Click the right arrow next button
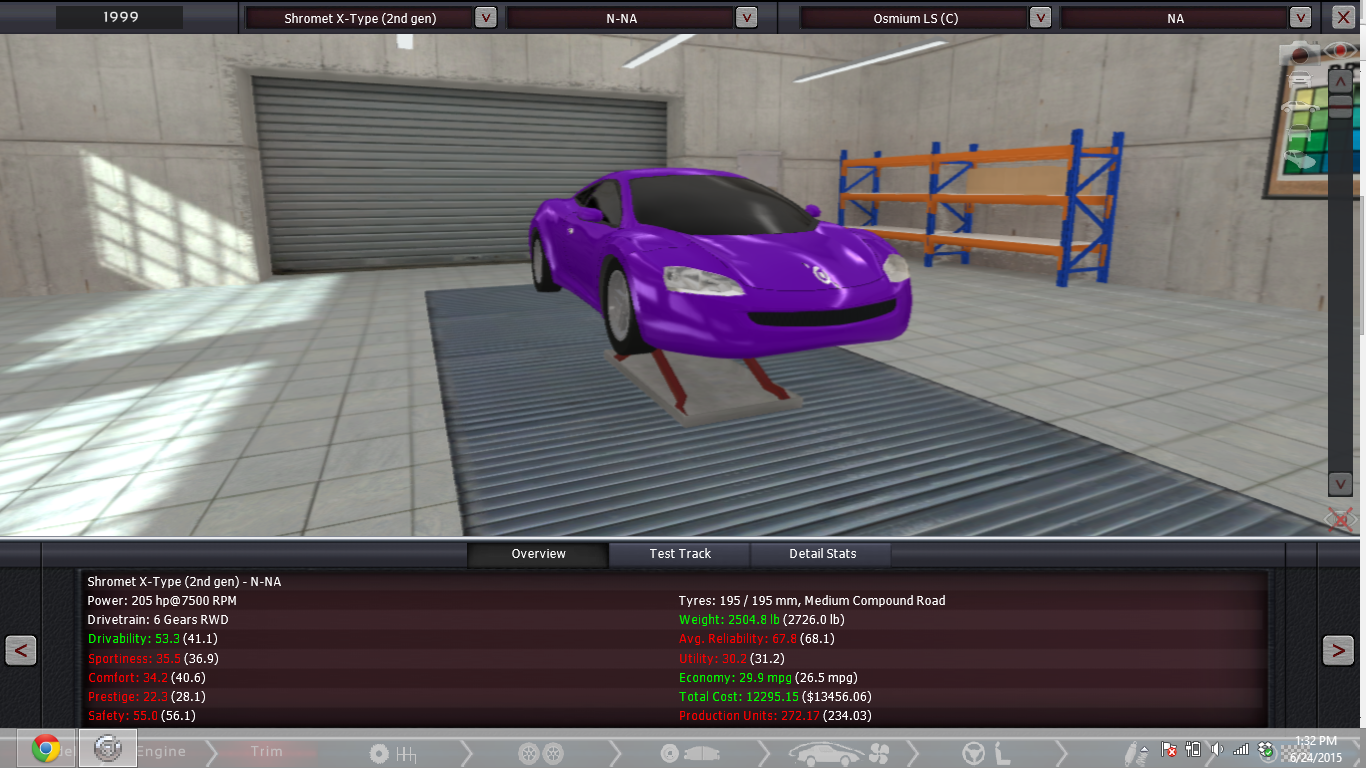This screenshot has height=768, width=1366. click(x=1338, y=651)
